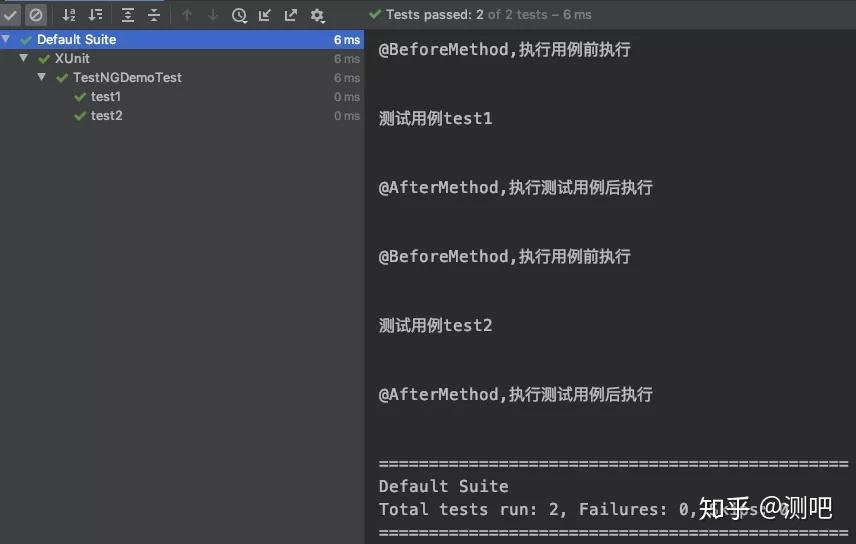
Task: Click the green checkmark beside test2
Action: tap(80, 116)
